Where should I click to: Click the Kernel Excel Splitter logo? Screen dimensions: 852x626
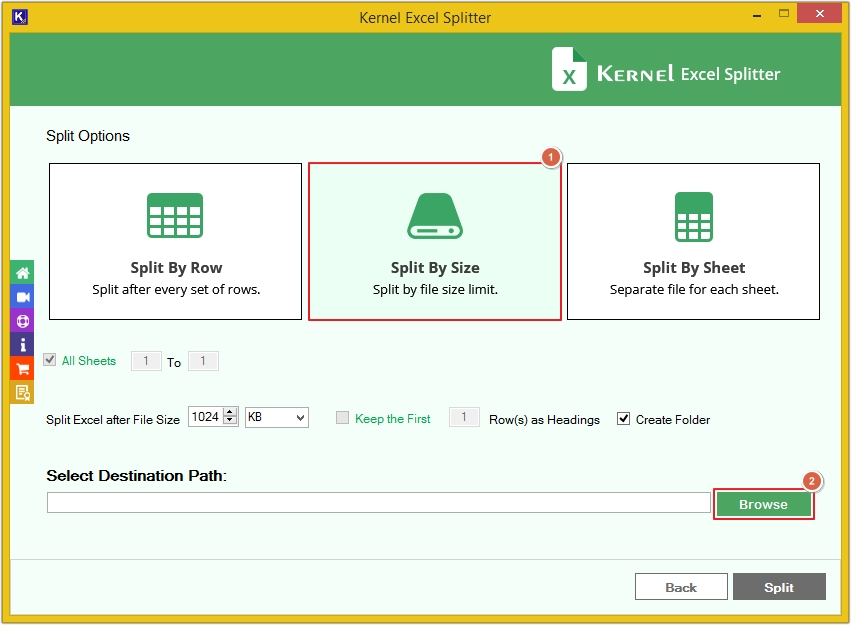(666, 70)
